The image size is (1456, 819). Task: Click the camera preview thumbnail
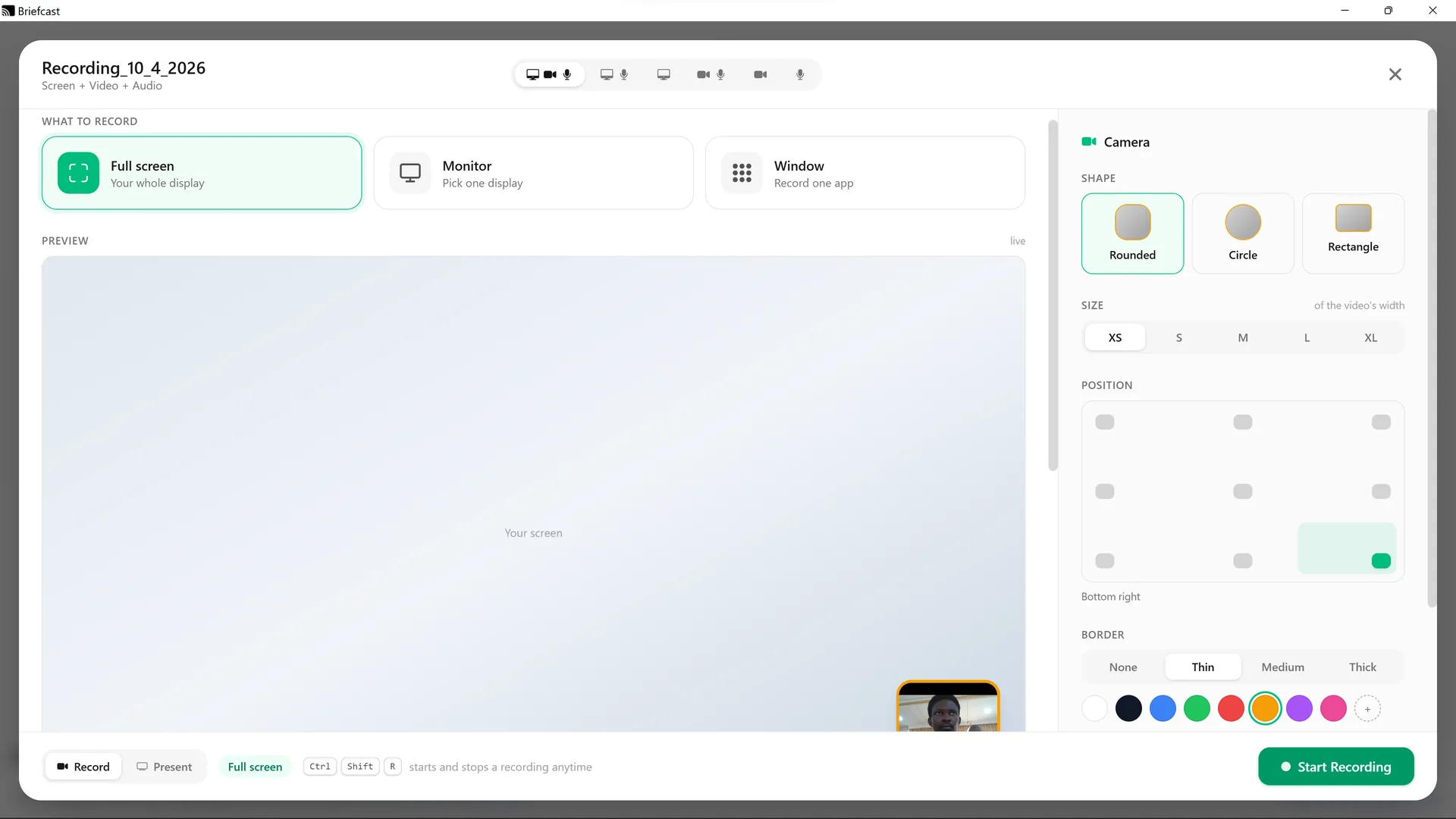948,707
